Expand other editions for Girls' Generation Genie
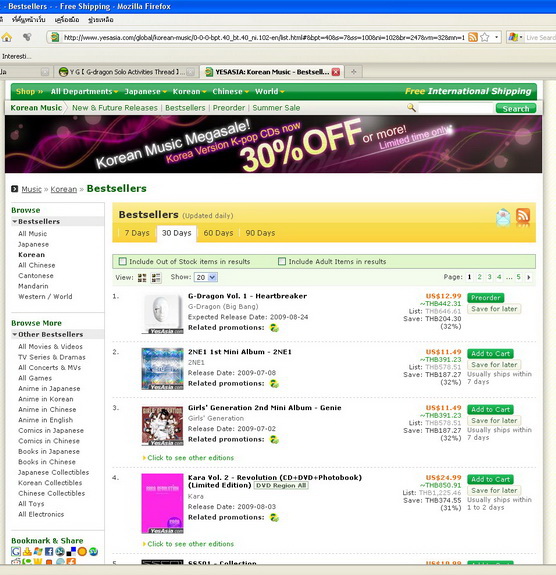Image resolution: width=556 pixels, height=575 pixels. (189, 458)
